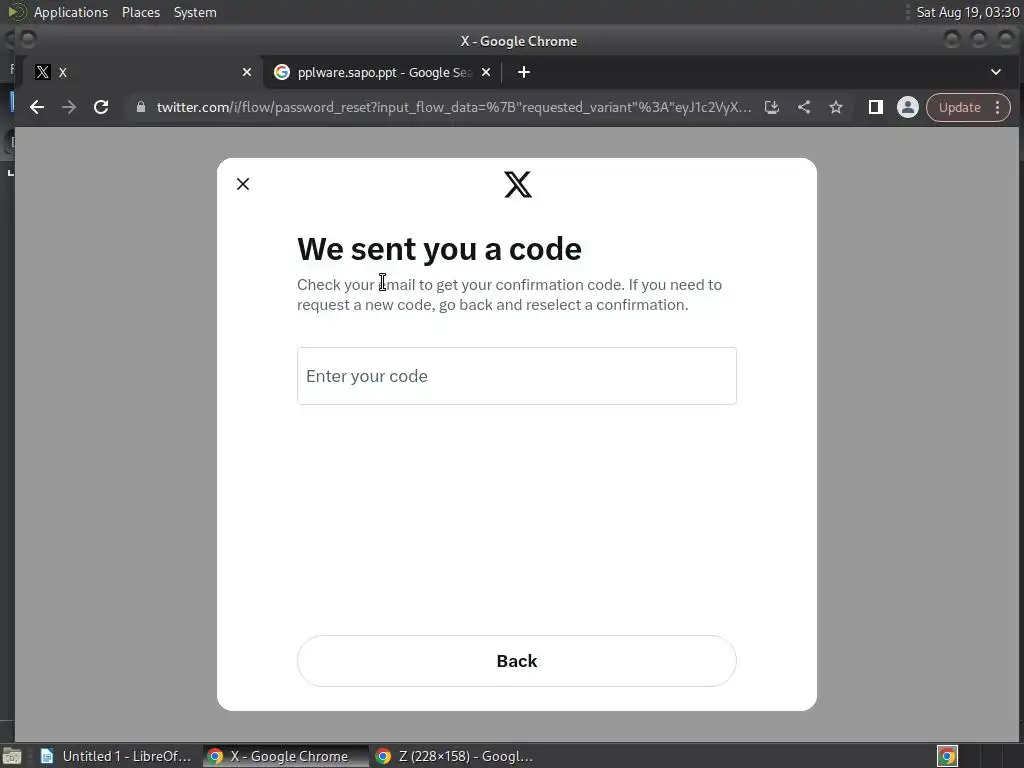Click the Update button in Chrome toolbar
1024x768 pixels.
coord(959,108)
